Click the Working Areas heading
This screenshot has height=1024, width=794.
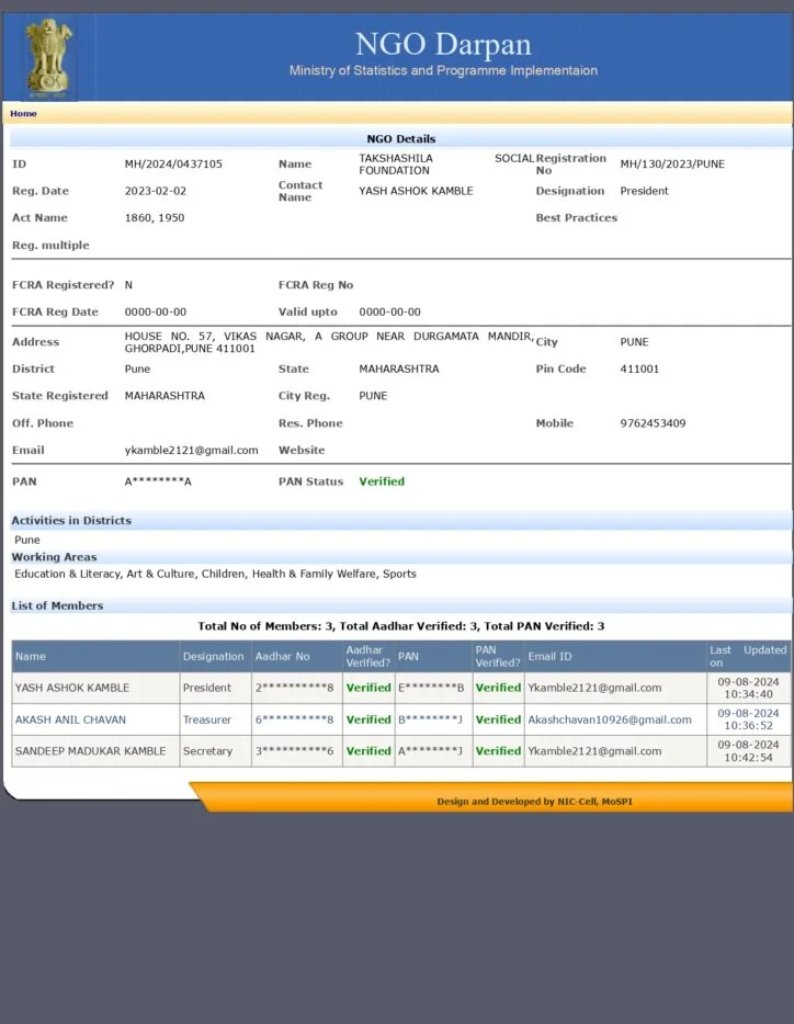click(54, 557)
